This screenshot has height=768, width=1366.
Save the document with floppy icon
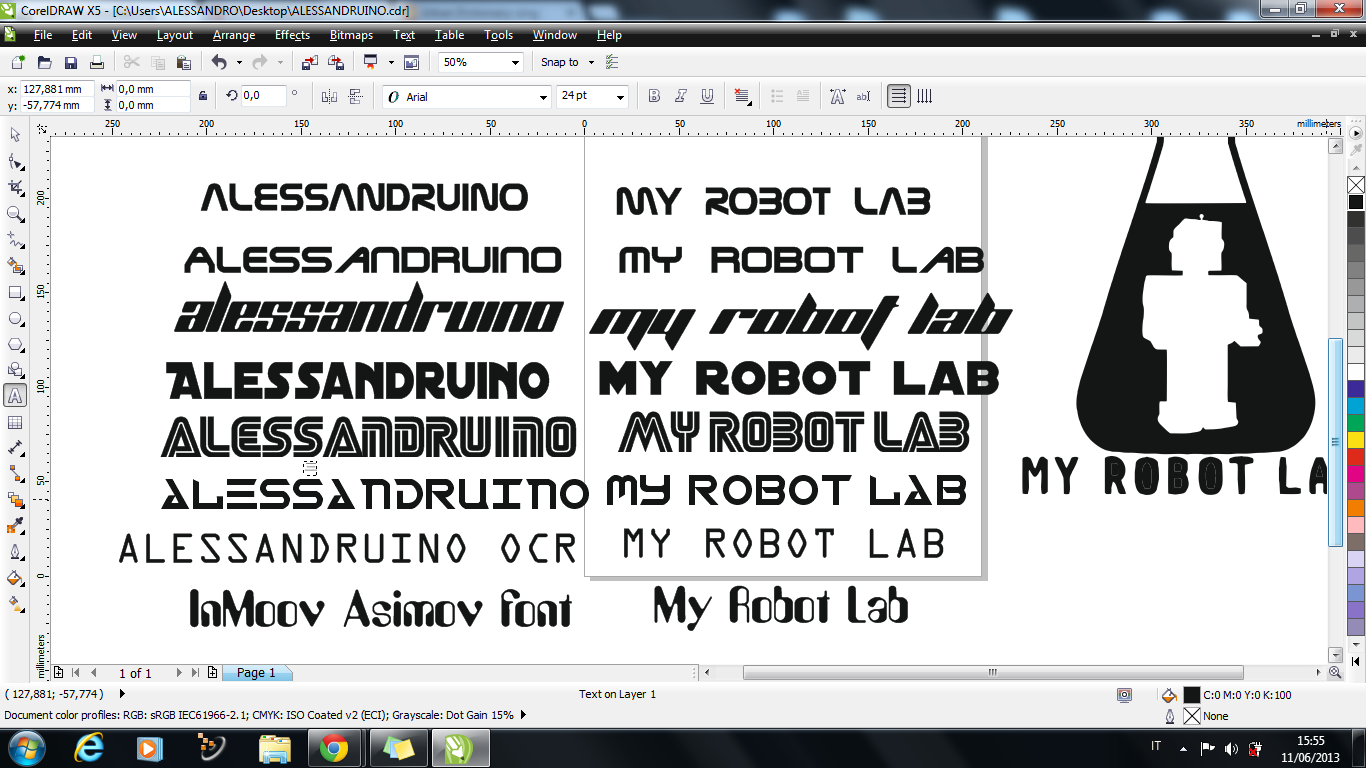pos(71,62)
